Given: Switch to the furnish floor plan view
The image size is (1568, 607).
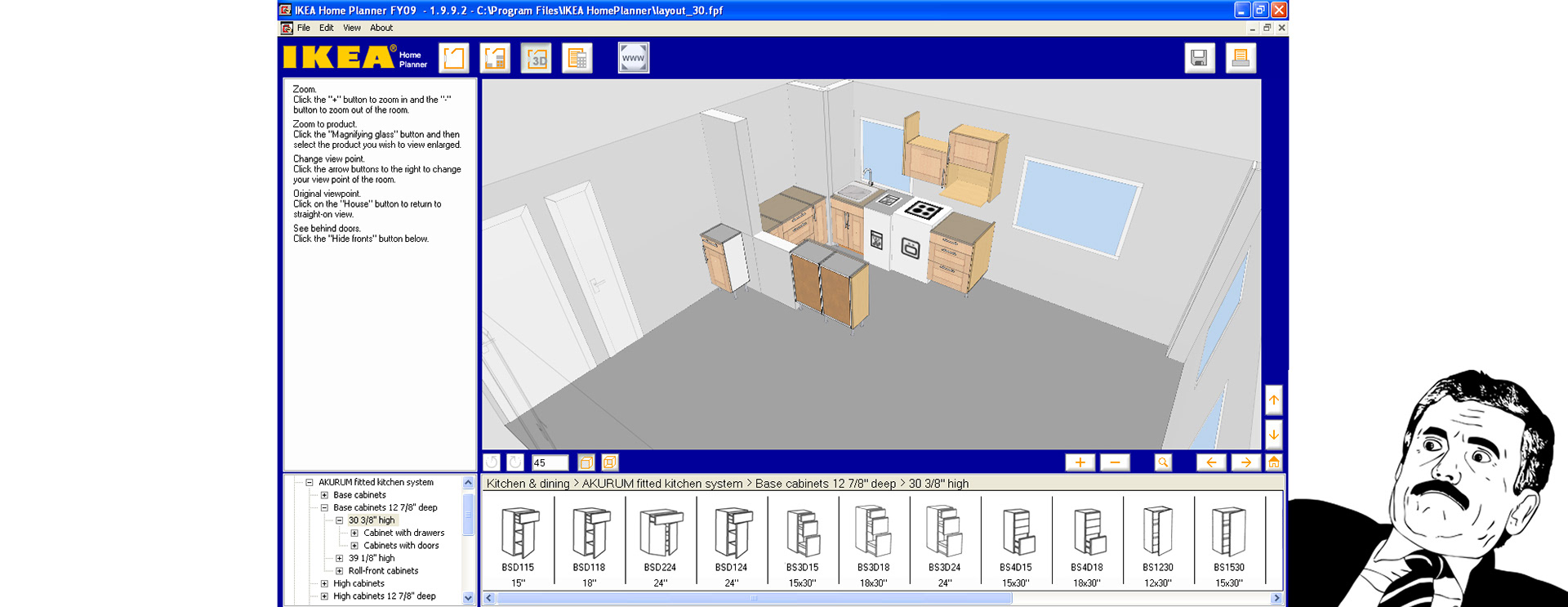Looking at the screenshot, I should click(x=495, y=58).
